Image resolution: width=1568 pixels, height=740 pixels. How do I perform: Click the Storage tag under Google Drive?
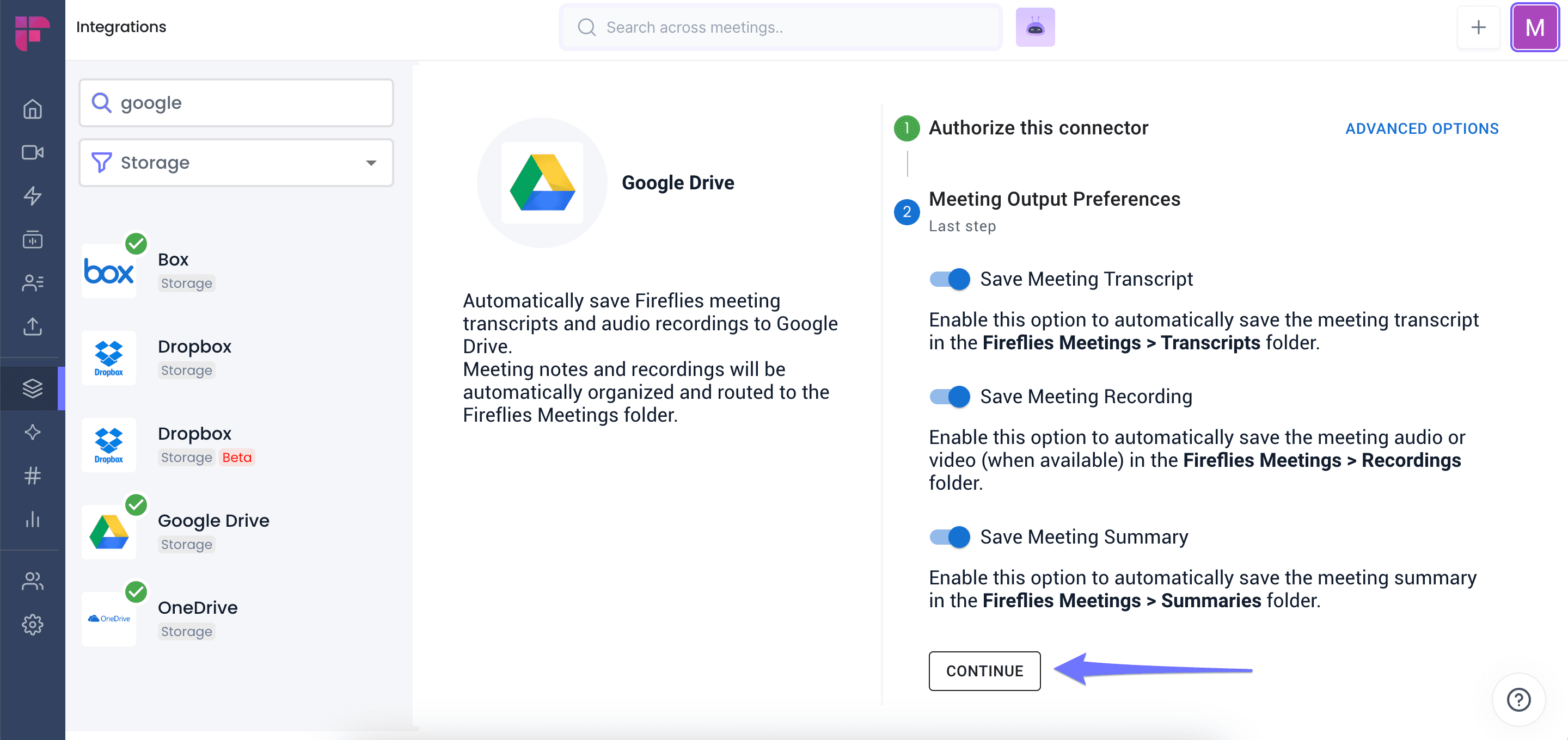pos(186,544)
